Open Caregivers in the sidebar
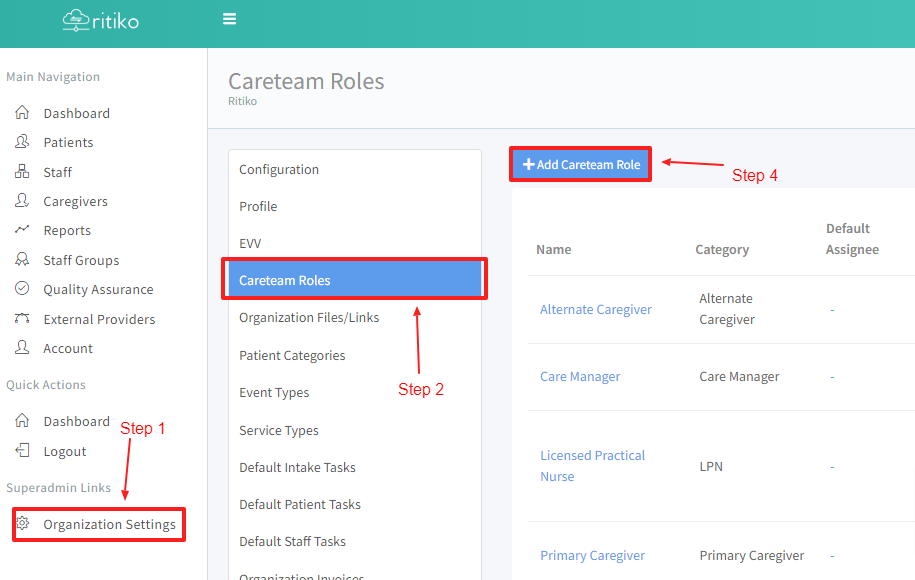915x580 pixels. tap(75, 201)
